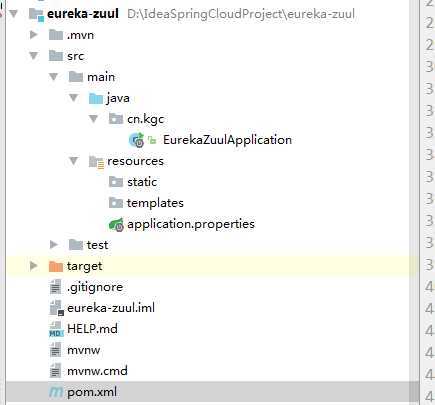435x405 pixels.
Task: Click the orange target folder icon
Action: click(56, 266)
